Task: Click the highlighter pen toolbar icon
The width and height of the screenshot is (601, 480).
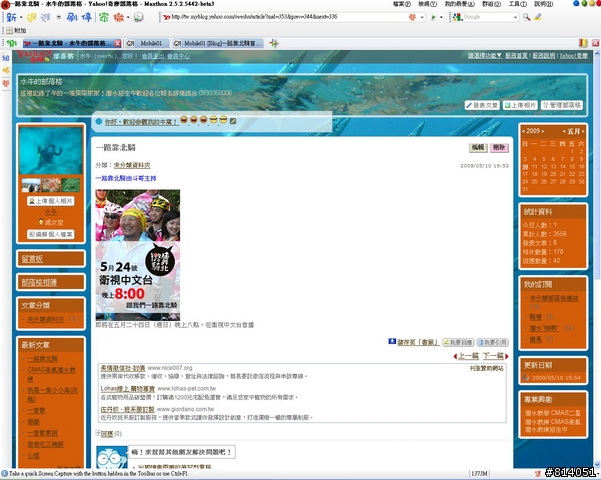Action: point(538,17)
